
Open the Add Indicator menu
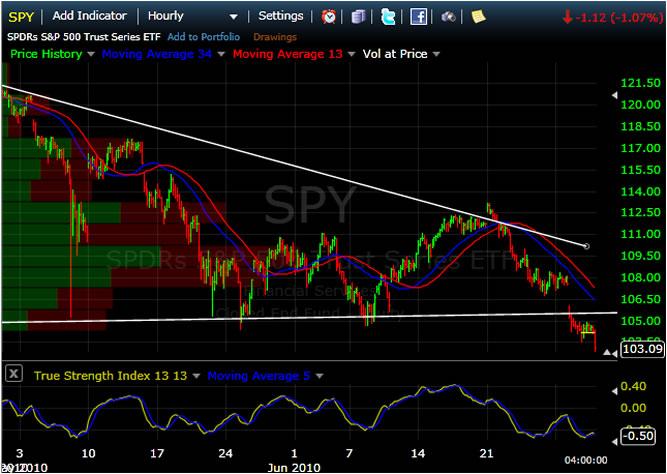89,16
